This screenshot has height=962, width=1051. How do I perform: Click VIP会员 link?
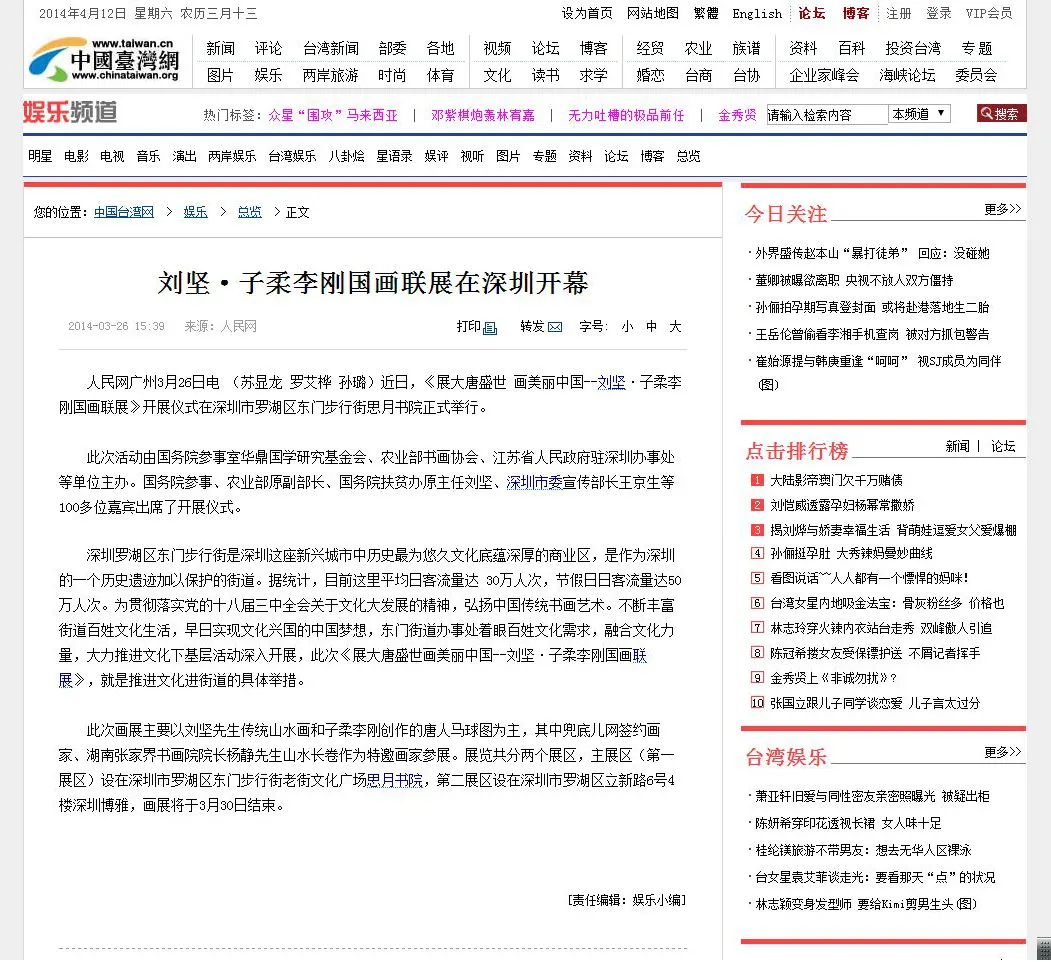(x=989, y=13)
